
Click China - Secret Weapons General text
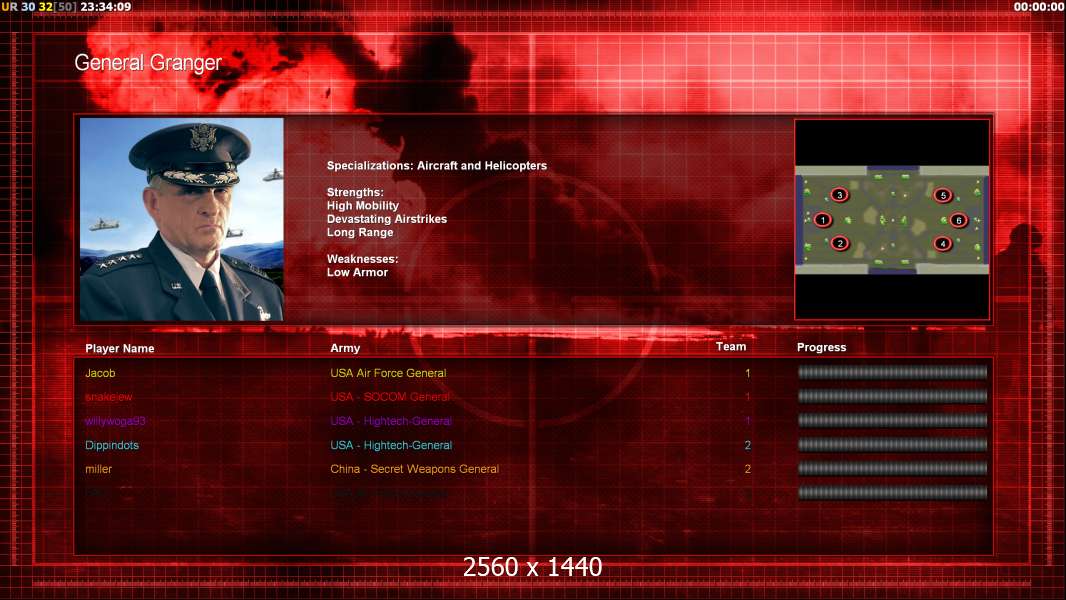415,469
